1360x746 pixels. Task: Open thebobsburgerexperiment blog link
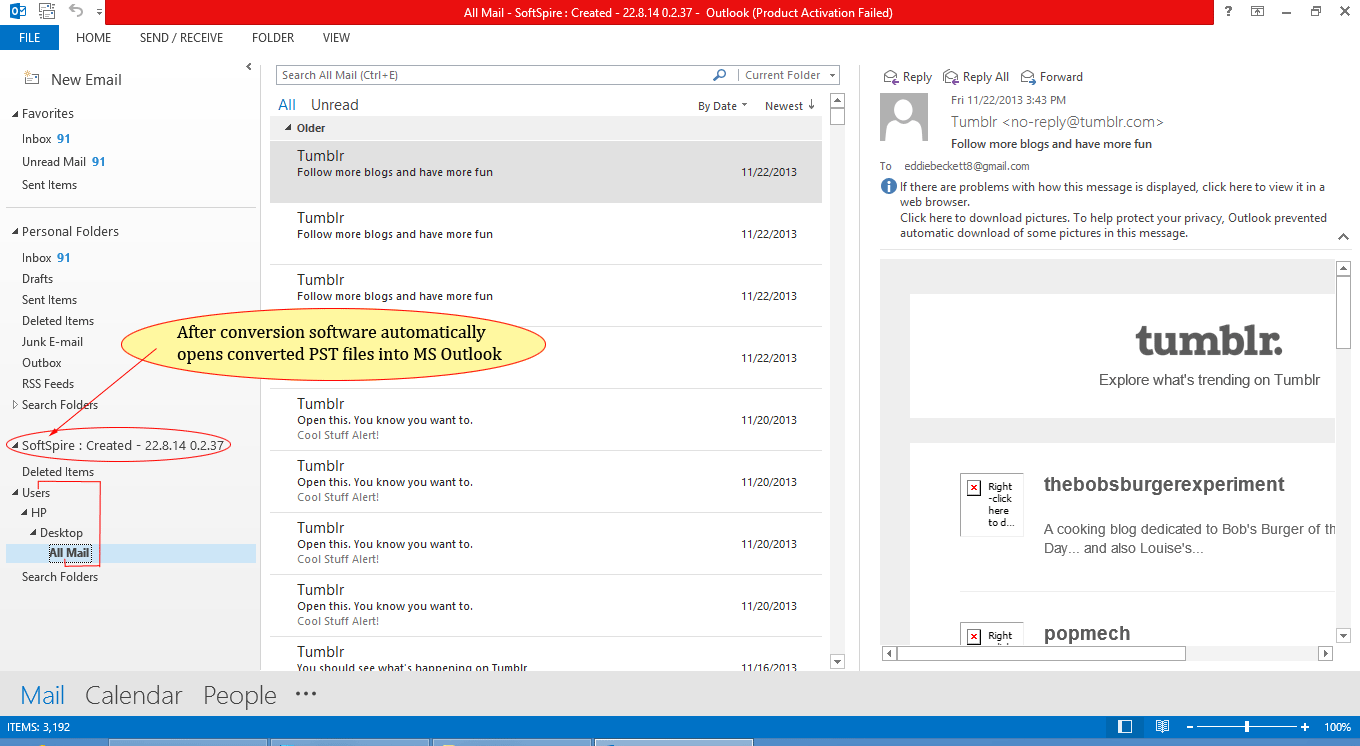[x=1164, y=485]
